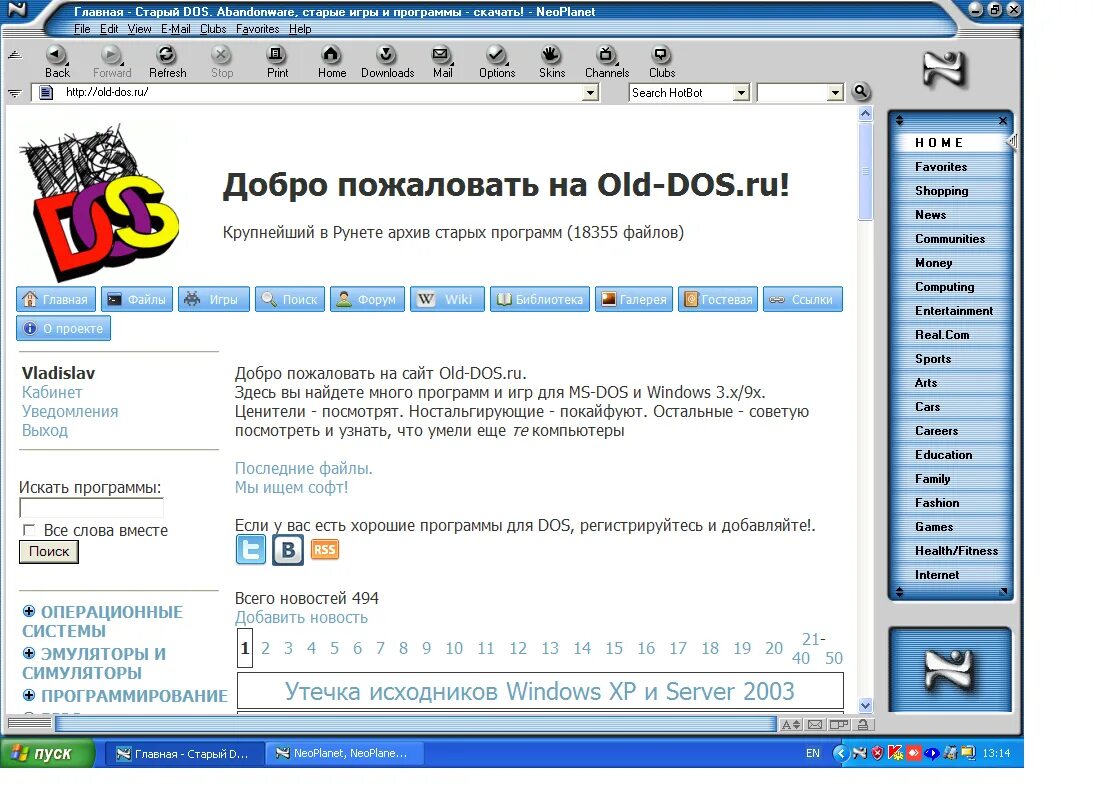Open the Edit menu

tap(109, 29)
